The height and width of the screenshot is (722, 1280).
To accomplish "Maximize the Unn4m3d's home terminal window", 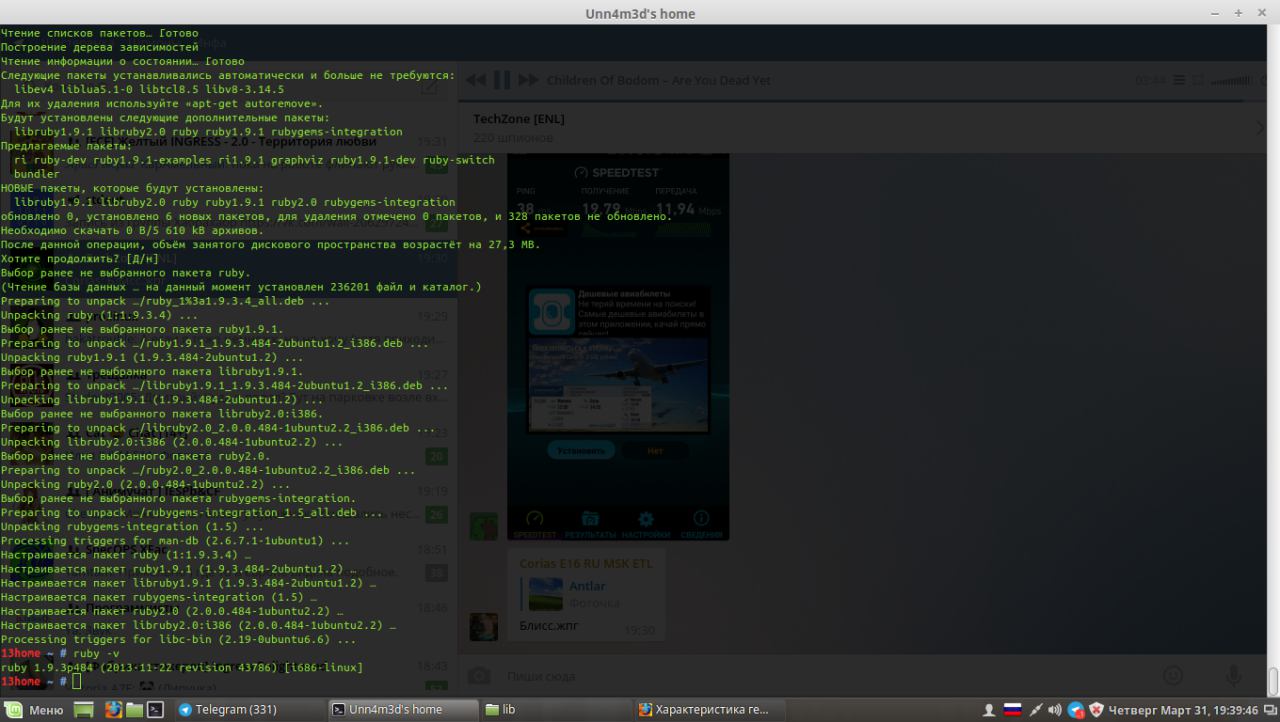I will [x=1238, y=13].
